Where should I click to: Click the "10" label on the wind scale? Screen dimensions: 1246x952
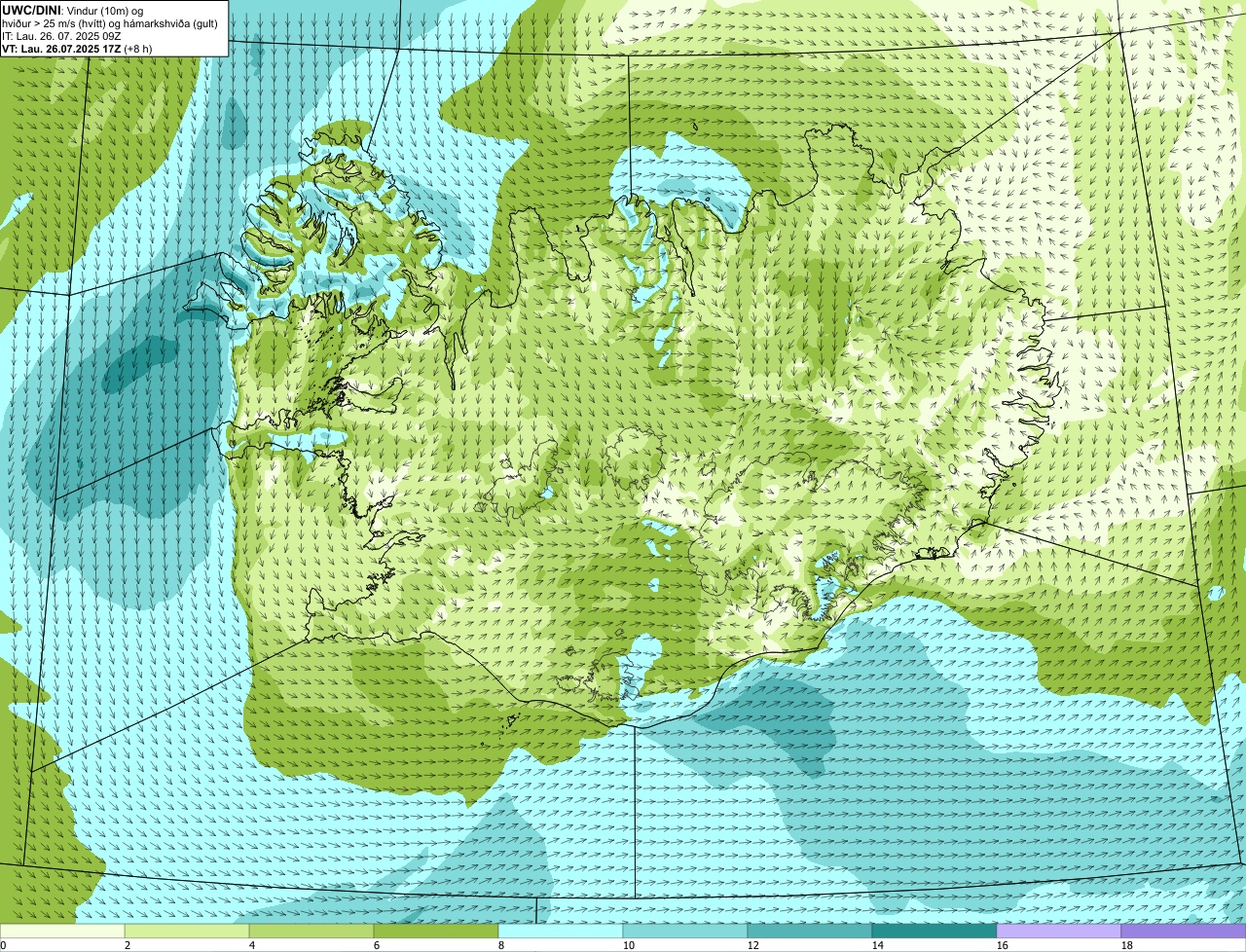click(x=629, y=945)
